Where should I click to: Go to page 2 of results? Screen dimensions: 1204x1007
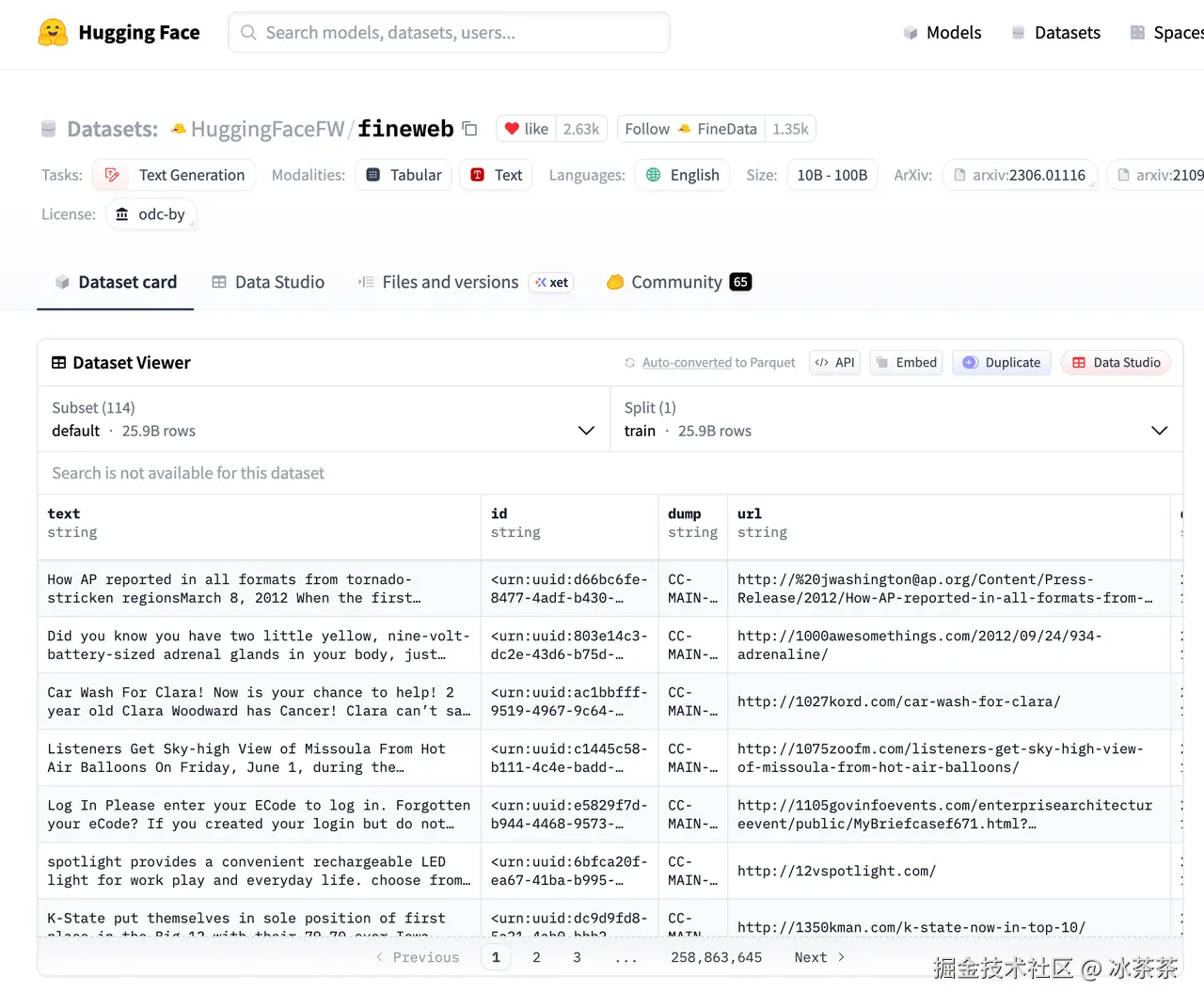536,957
